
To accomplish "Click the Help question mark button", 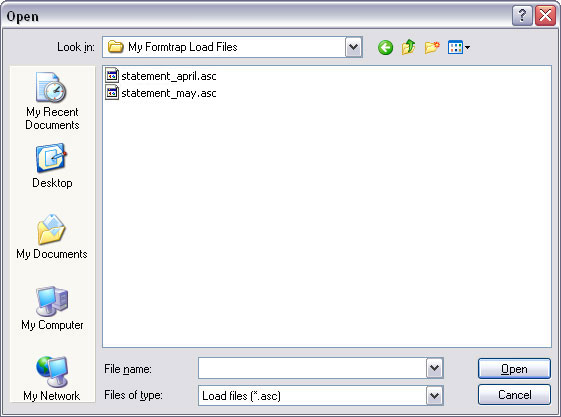I will [522, 16].
